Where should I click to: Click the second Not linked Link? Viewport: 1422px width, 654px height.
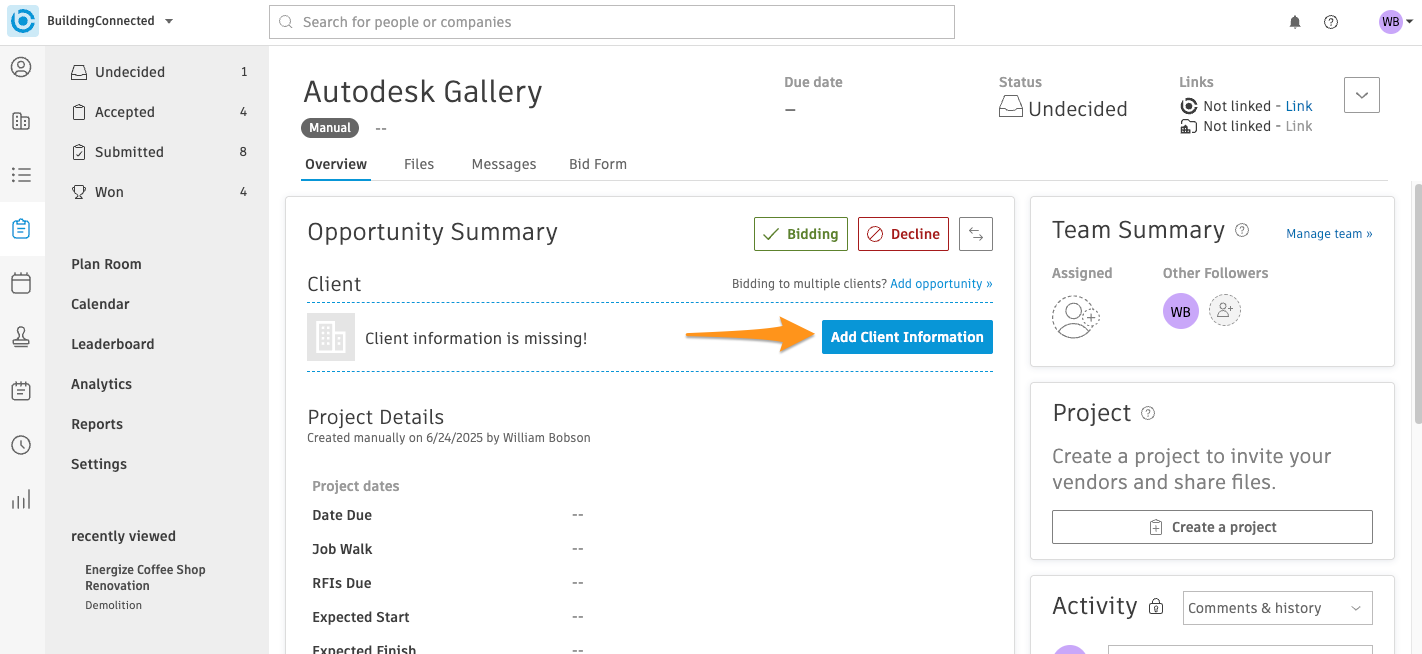pyautogui.click(x=1299, y=126)
